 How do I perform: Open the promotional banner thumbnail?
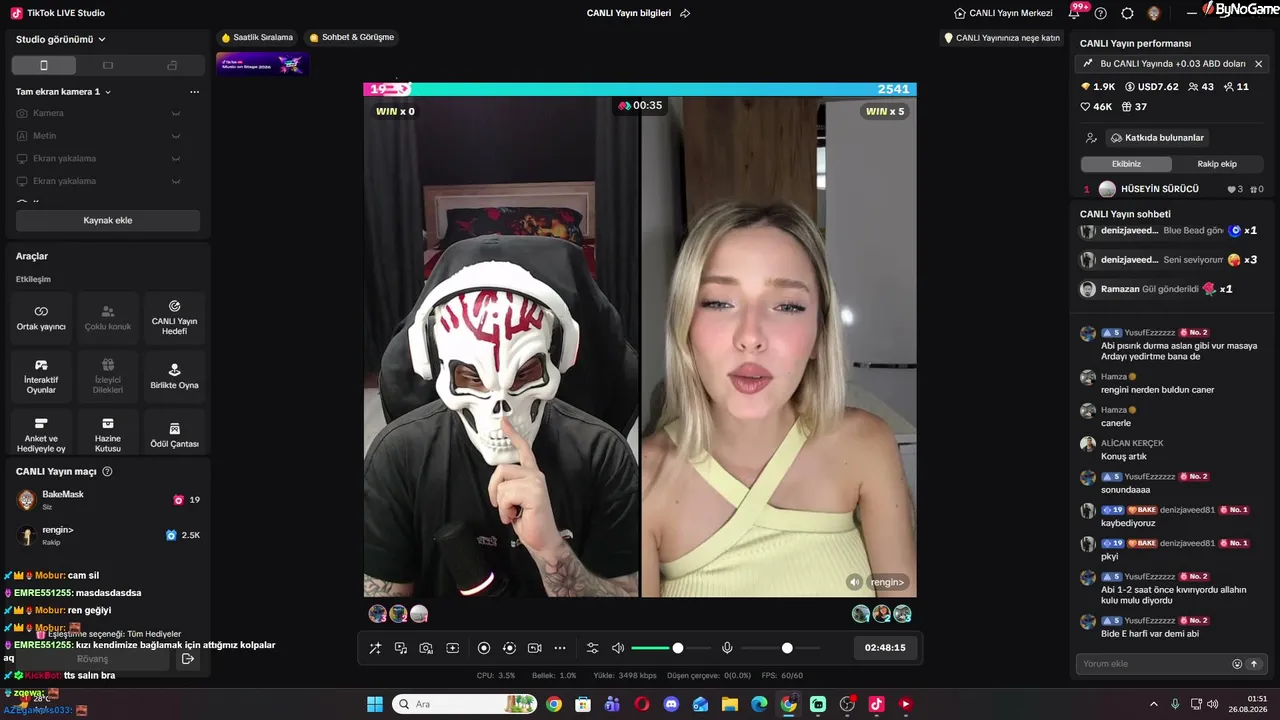pos(262,64)
